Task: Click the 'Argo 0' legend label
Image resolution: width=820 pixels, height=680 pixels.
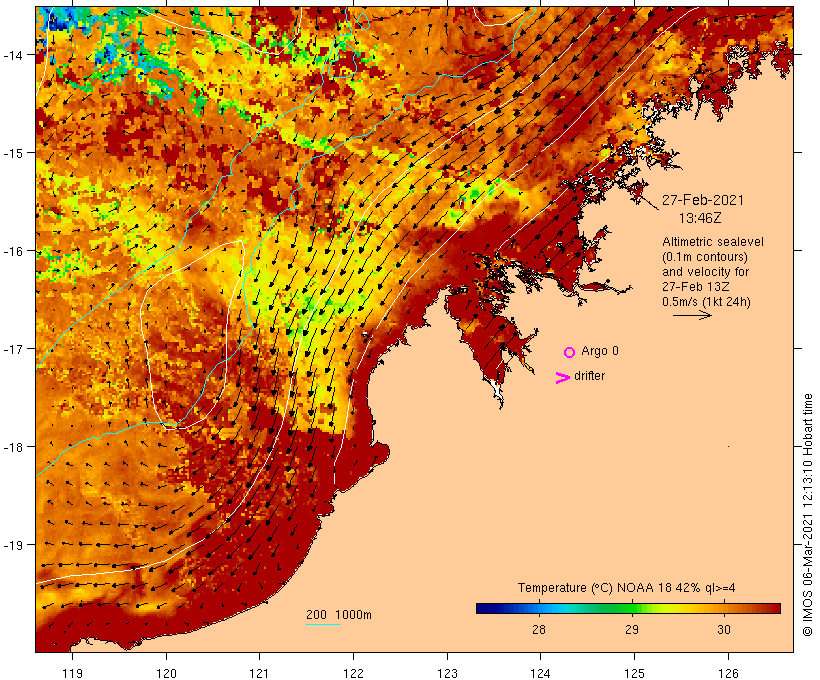Action: 600,351
